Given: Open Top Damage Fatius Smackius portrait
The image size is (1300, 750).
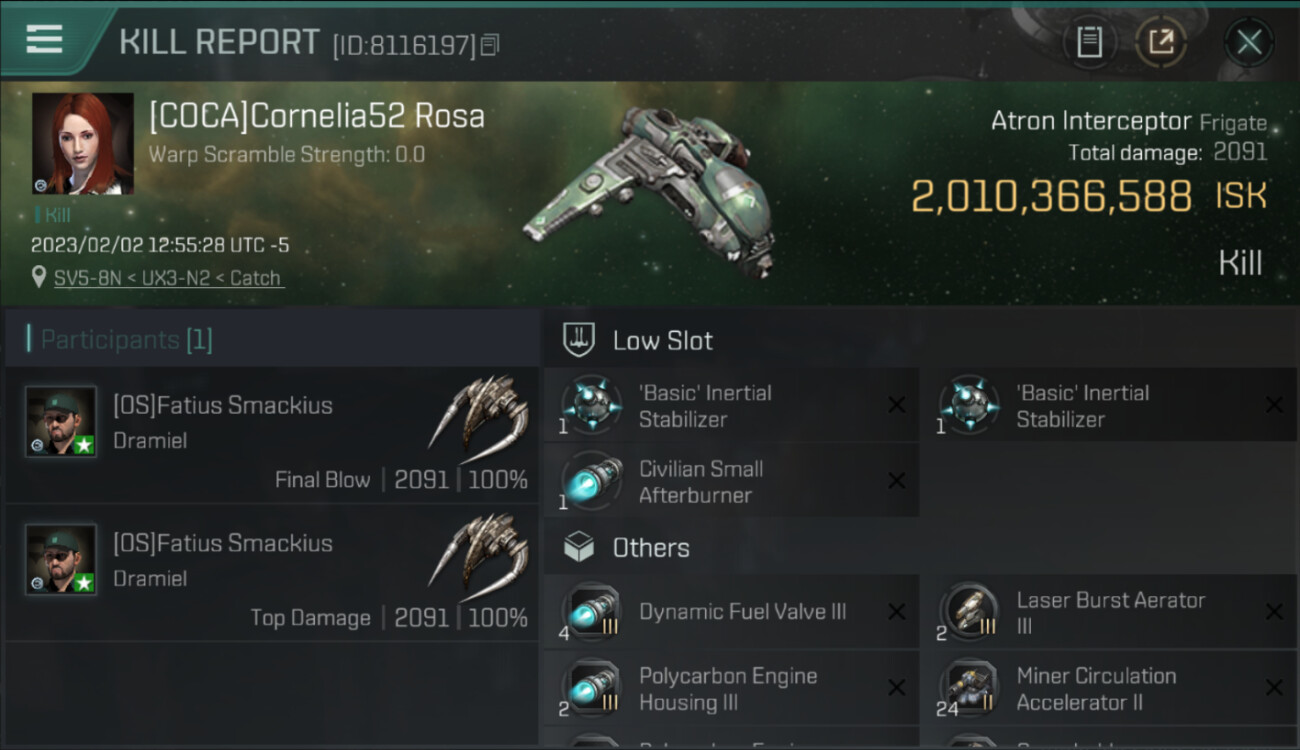Looking at the screenshot, I should 61,559.
